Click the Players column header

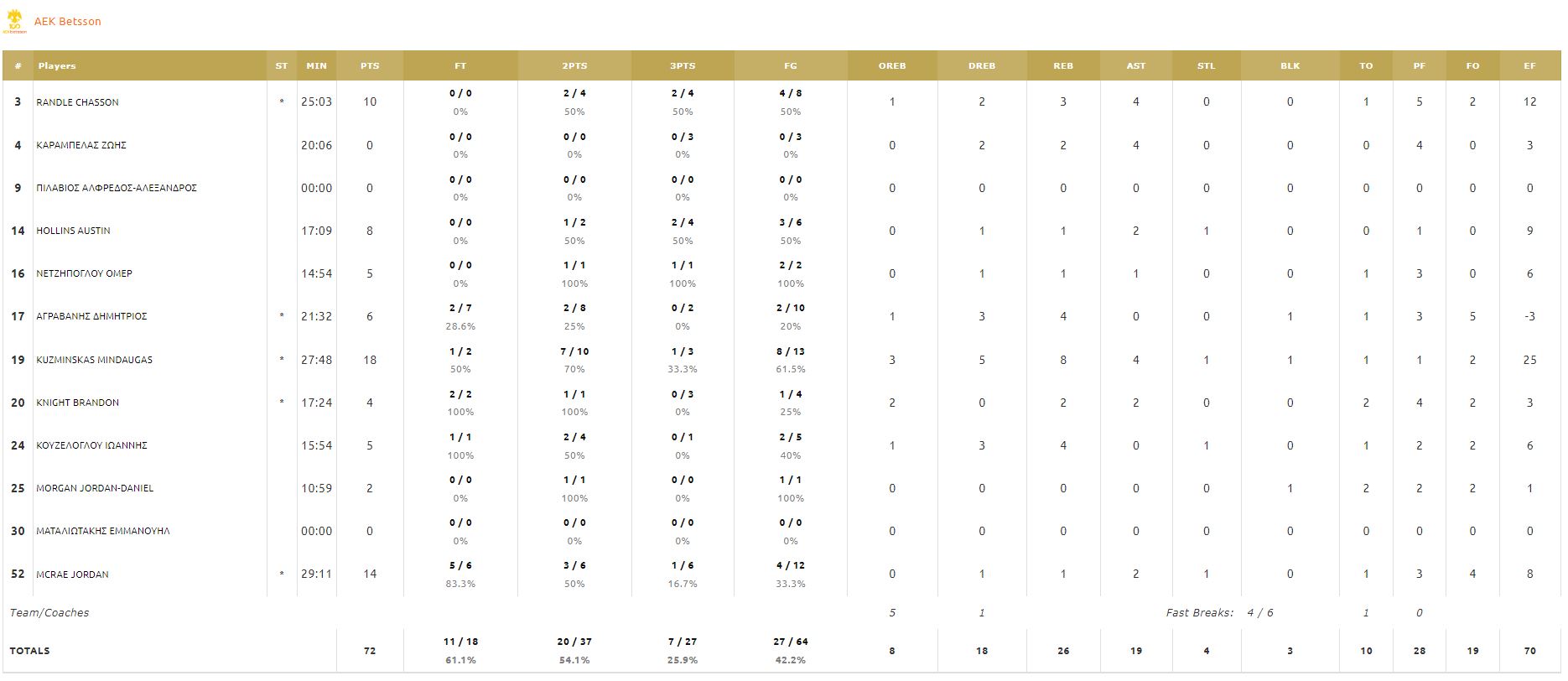[57, 65]
